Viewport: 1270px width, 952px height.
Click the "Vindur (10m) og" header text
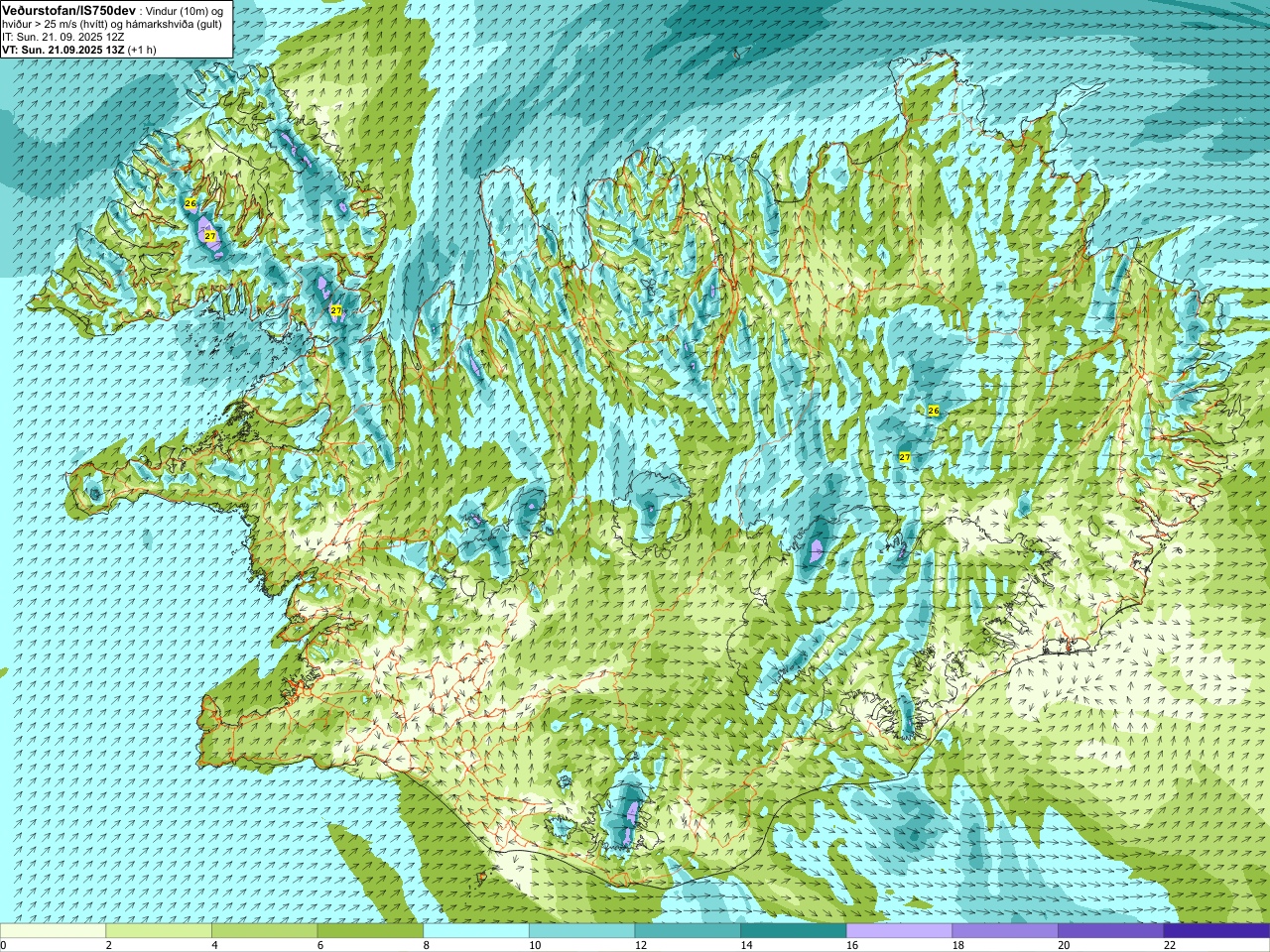(187, 10)
